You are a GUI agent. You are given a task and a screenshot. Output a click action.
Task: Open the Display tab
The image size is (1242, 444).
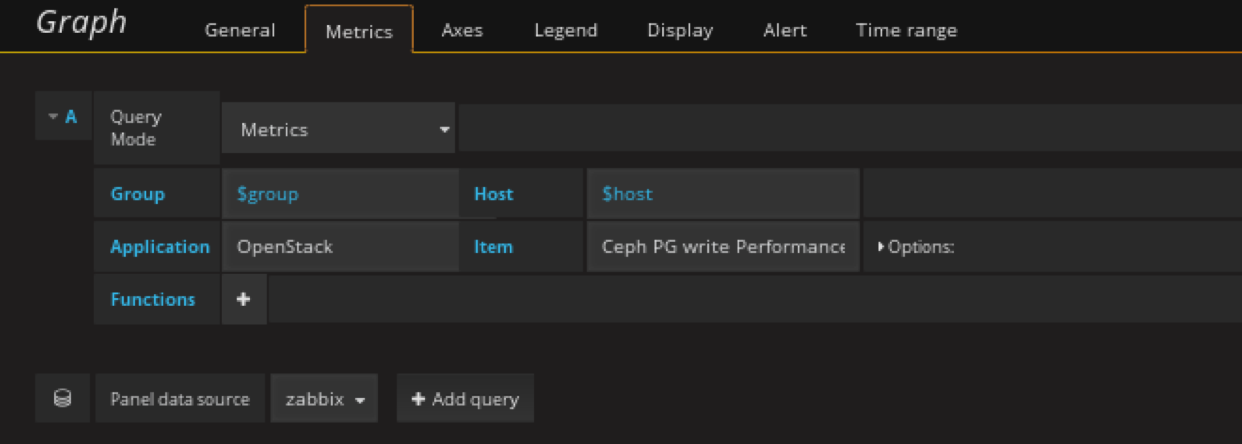click(680, 30)
